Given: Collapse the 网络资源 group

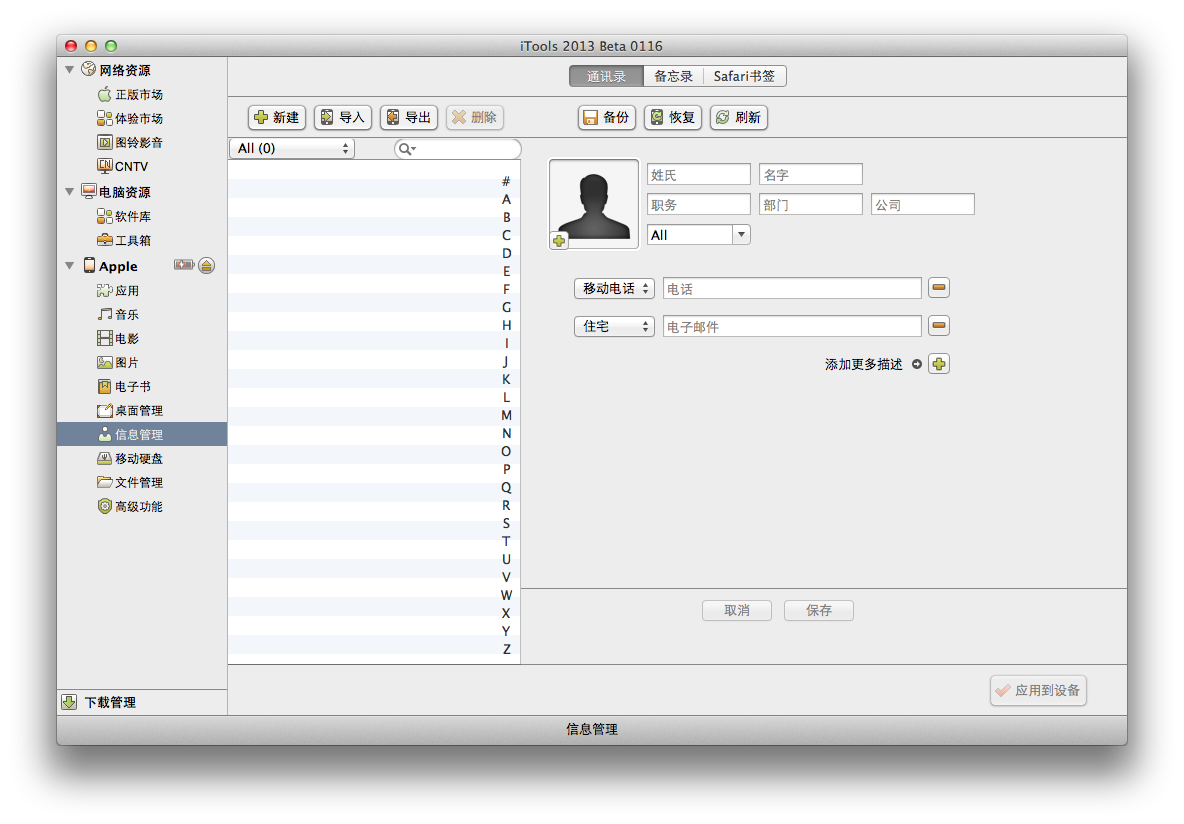Looking at the screenshot, I should [69, 69].
